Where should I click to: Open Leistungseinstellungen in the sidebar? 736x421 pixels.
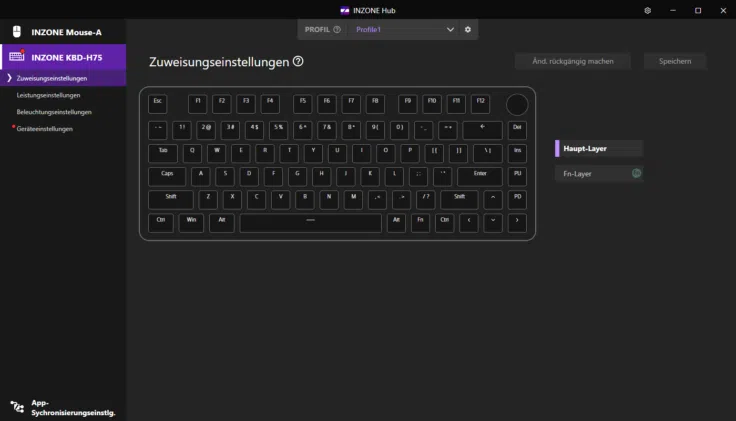[x=48, y=95]
